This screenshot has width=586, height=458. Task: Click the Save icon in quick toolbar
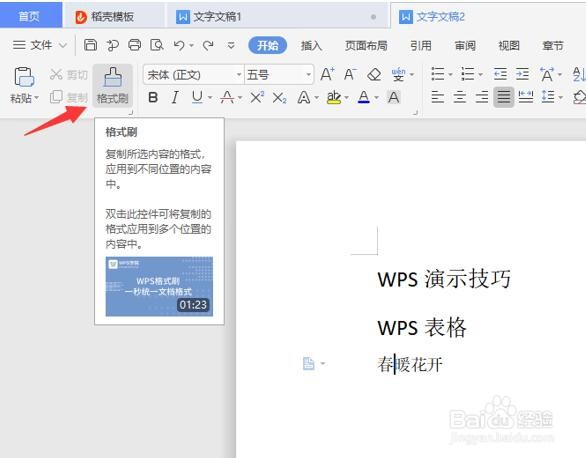(x=90, y=45)
